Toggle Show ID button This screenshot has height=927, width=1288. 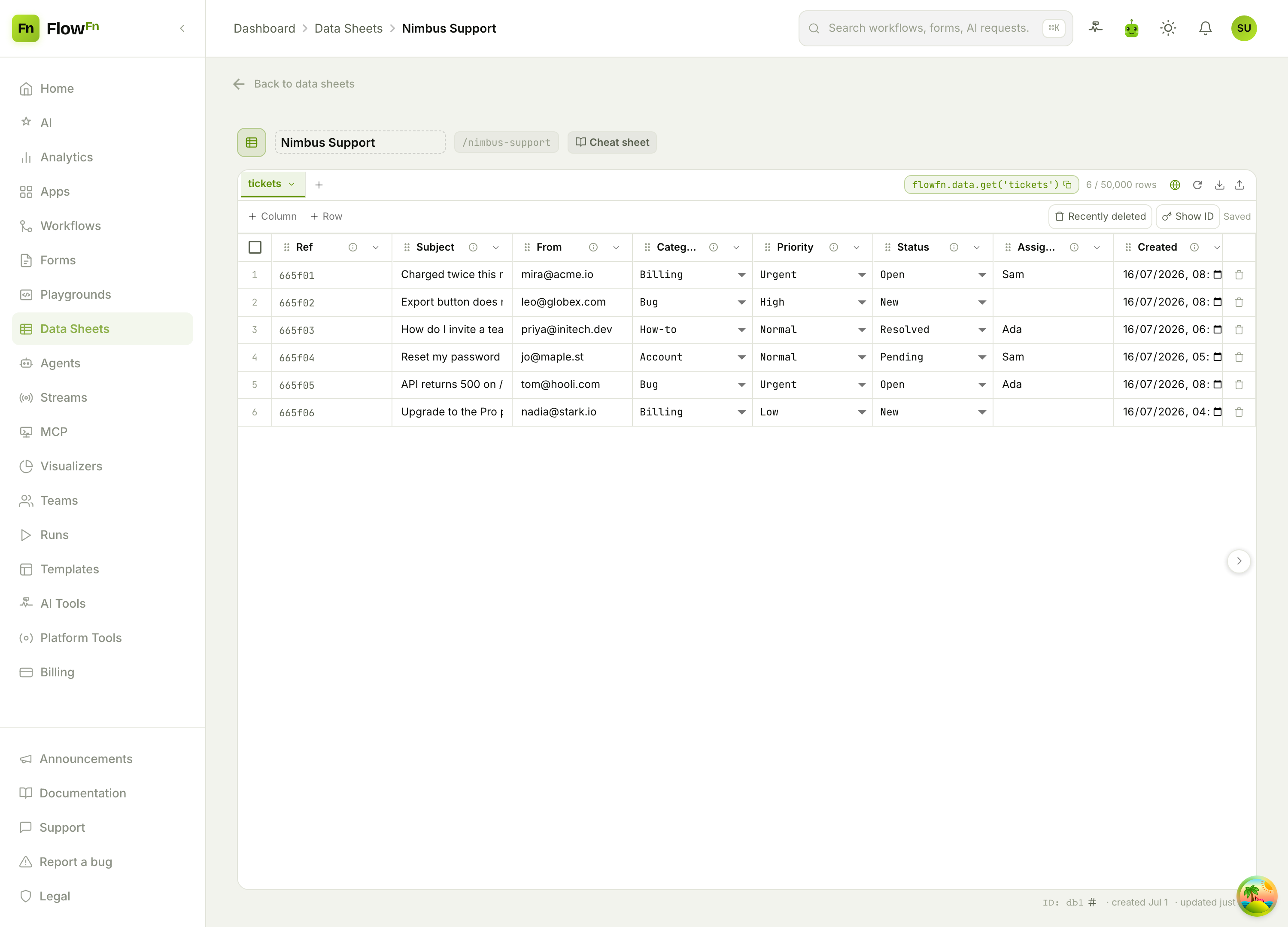coord(1188,216)
